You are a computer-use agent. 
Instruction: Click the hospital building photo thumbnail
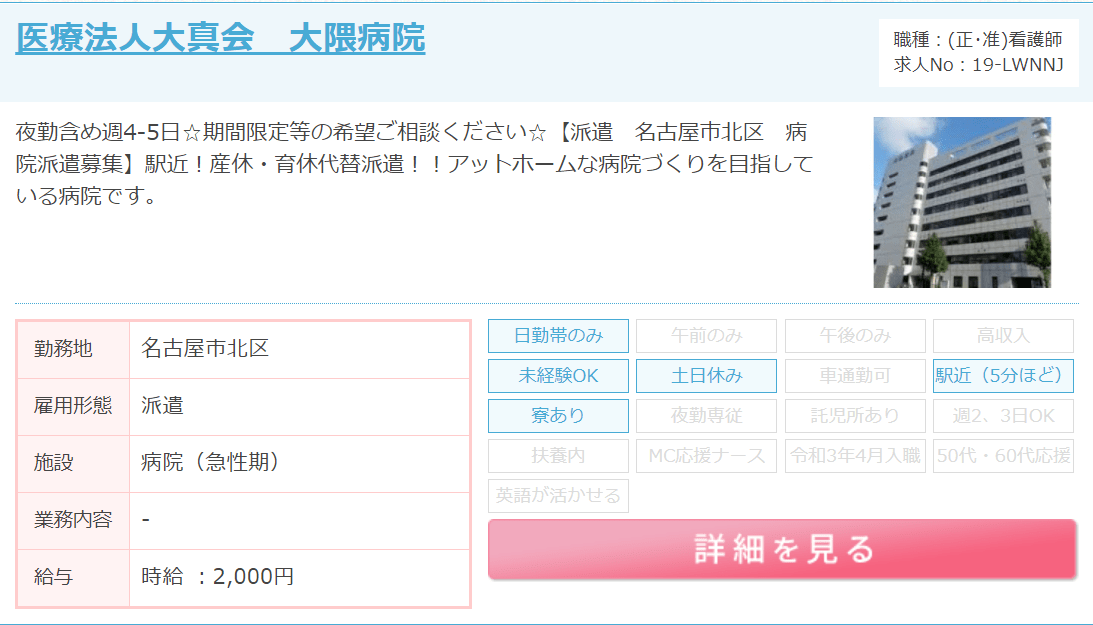(x=961, y=202)
